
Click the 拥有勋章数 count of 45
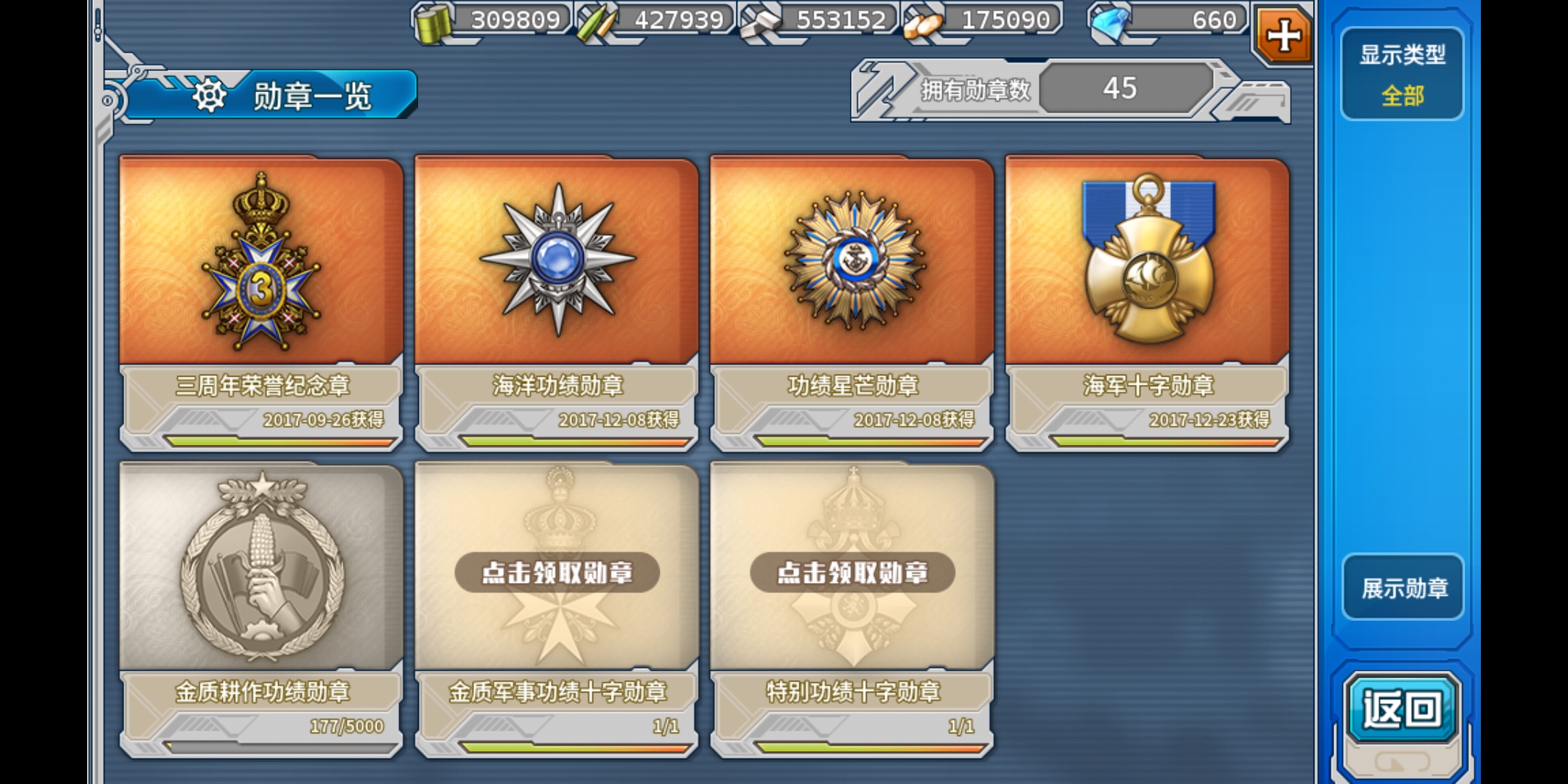(x=1119, y=88)
